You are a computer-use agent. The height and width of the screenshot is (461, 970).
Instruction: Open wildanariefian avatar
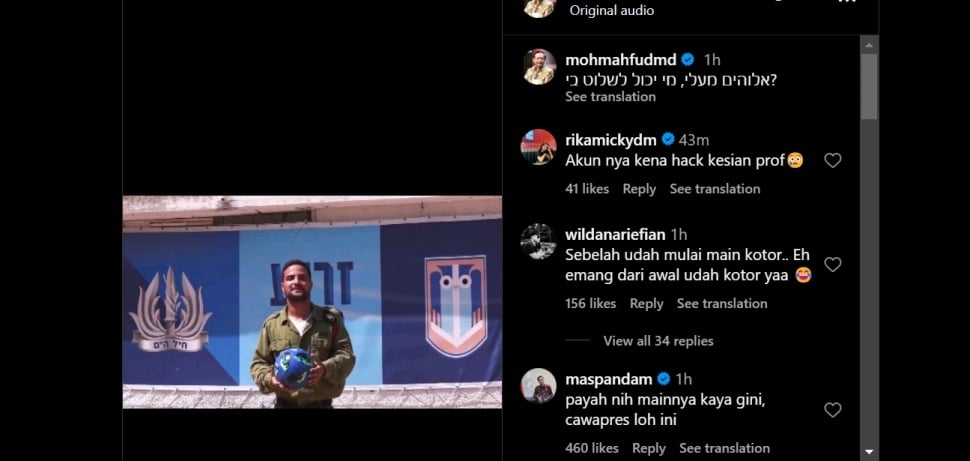pyautogui.click(x=538, y=241)
